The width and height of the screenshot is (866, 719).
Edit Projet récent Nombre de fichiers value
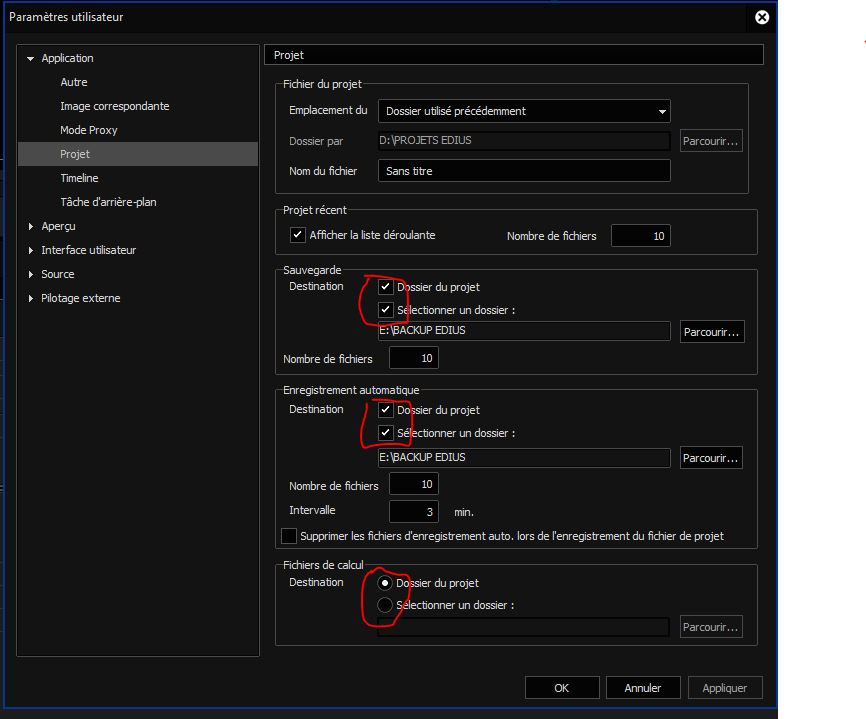641,236
